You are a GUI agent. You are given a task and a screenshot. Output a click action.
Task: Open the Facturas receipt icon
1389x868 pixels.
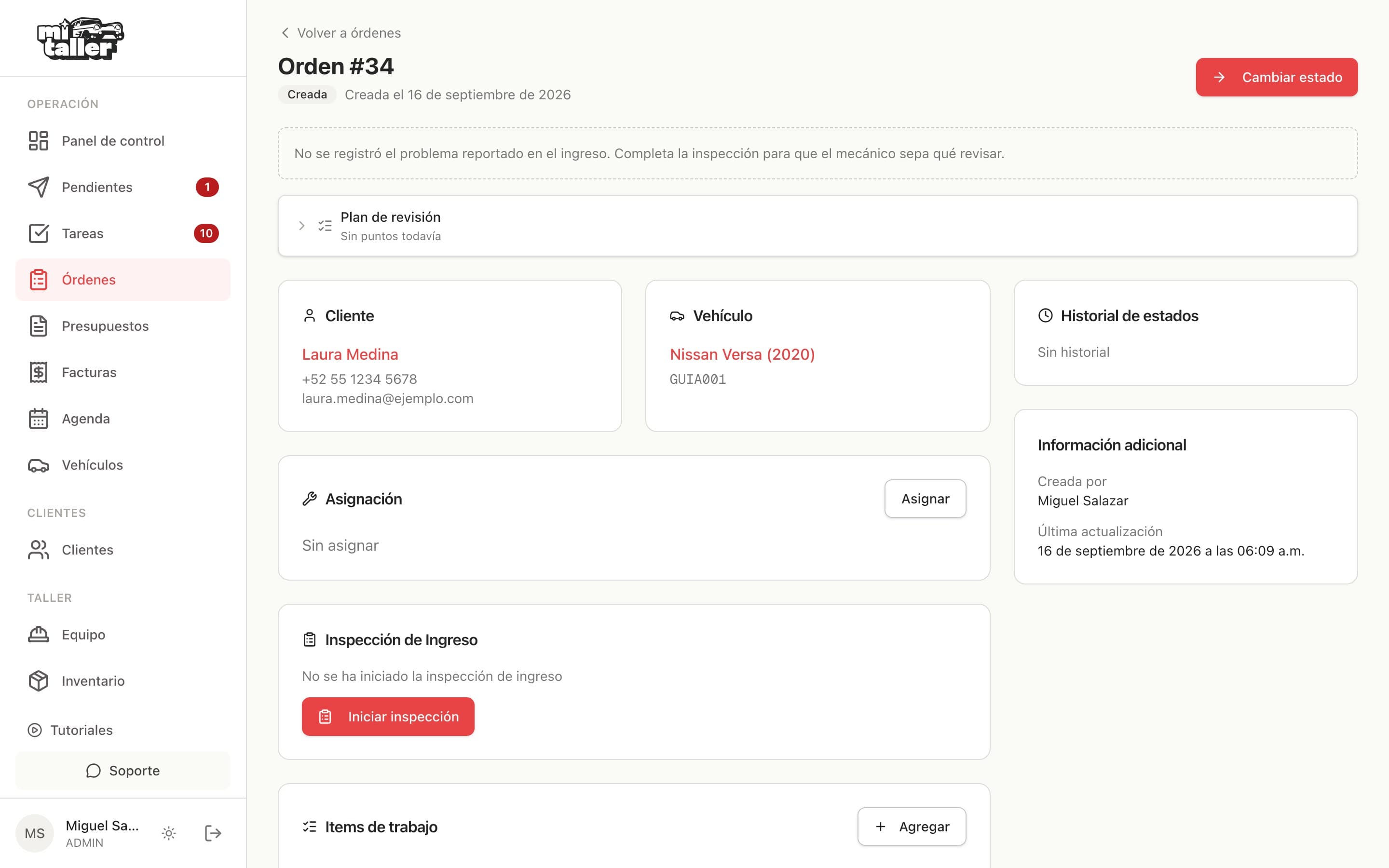39,372
